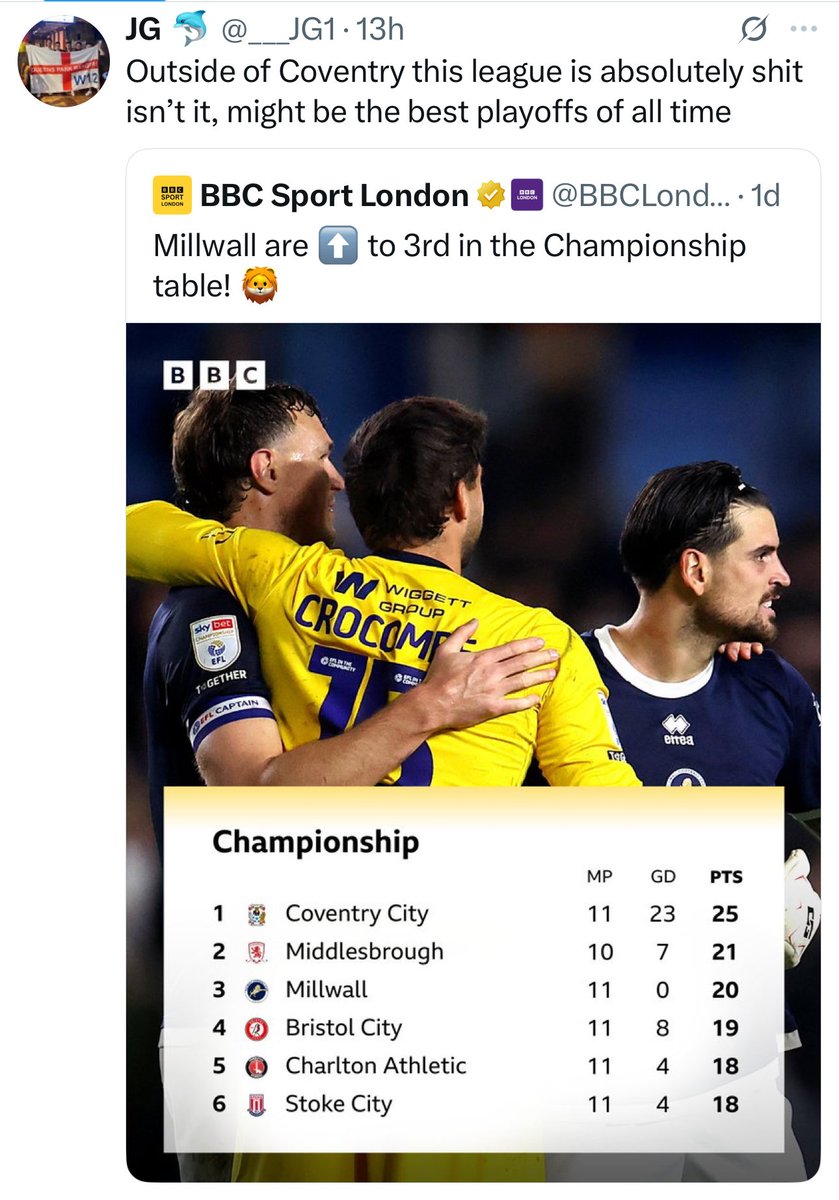Tap the BBC Sport London account name

pyautogui.click(x=334, y=195)
